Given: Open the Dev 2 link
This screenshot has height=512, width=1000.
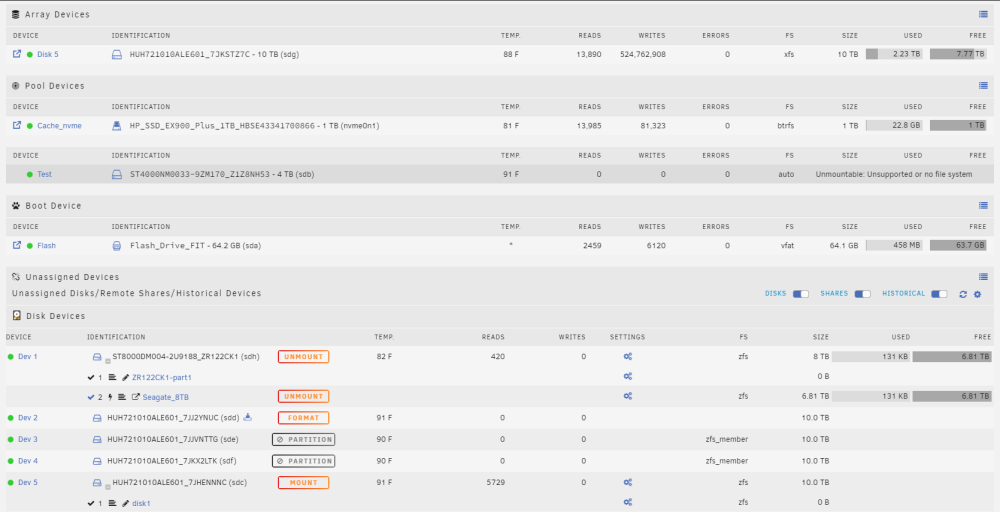Looking at the screenshot, I should pyautogui.click(x=28, y=418).
